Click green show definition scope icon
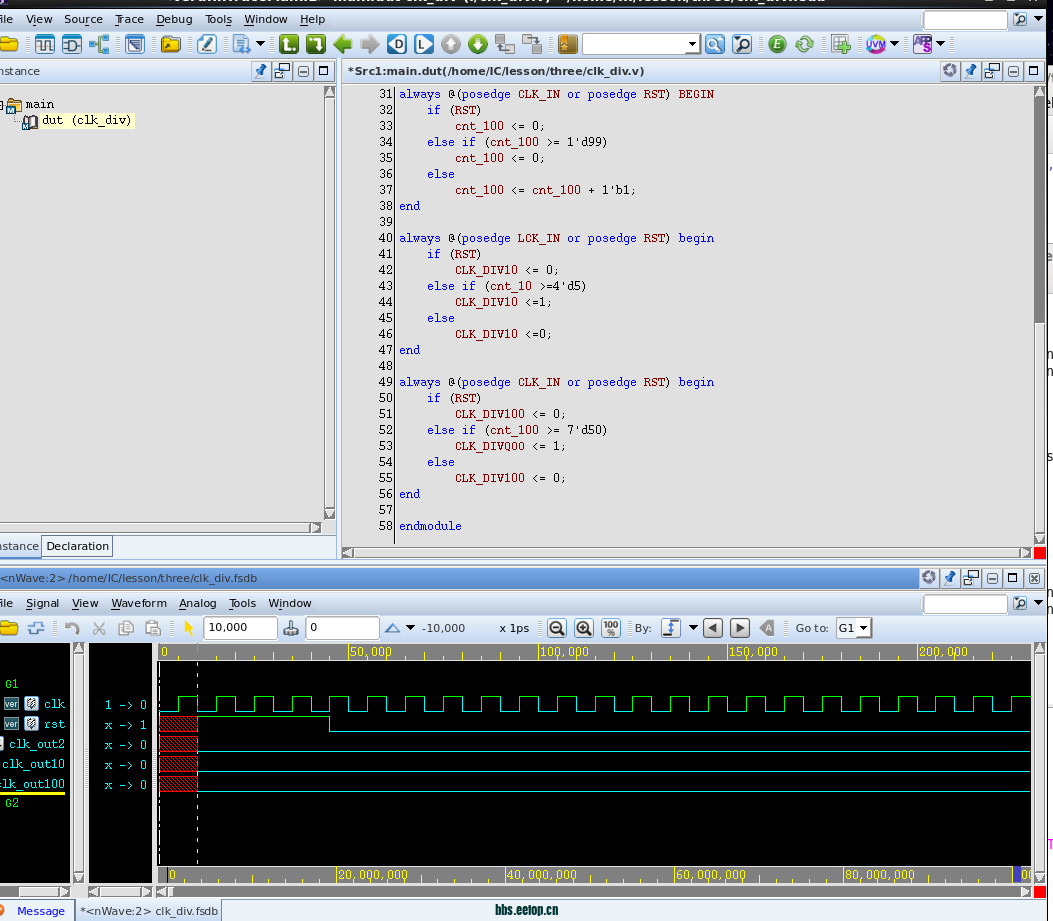This screenshot has height=921, width=1053. click(316, 45)
